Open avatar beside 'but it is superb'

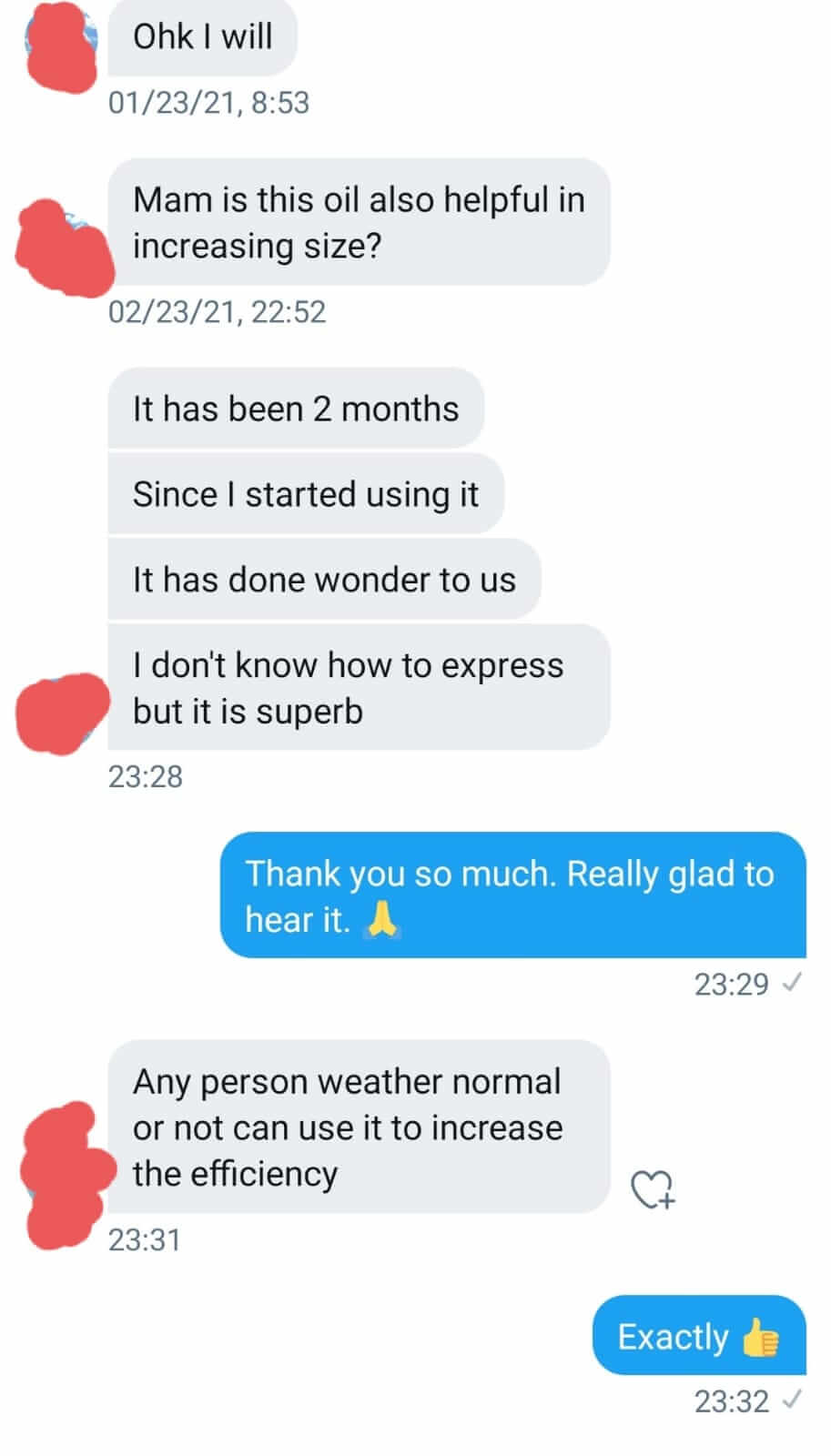[62, 713]
